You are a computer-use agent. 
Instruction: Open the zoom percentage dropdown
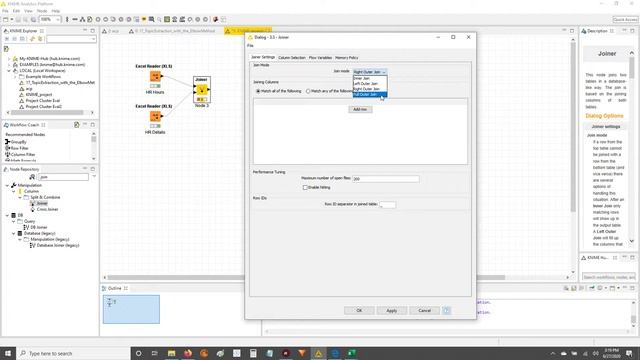(x=58, y=19)
